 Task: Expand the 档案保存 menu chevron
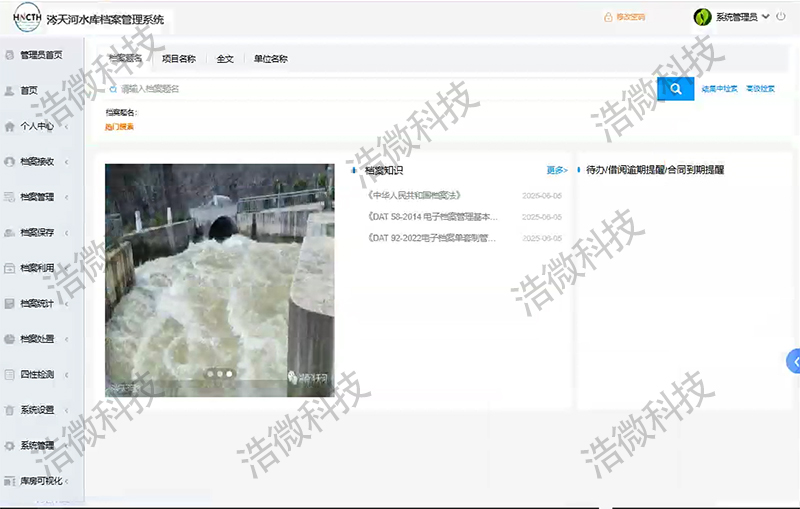click(66, 233)
